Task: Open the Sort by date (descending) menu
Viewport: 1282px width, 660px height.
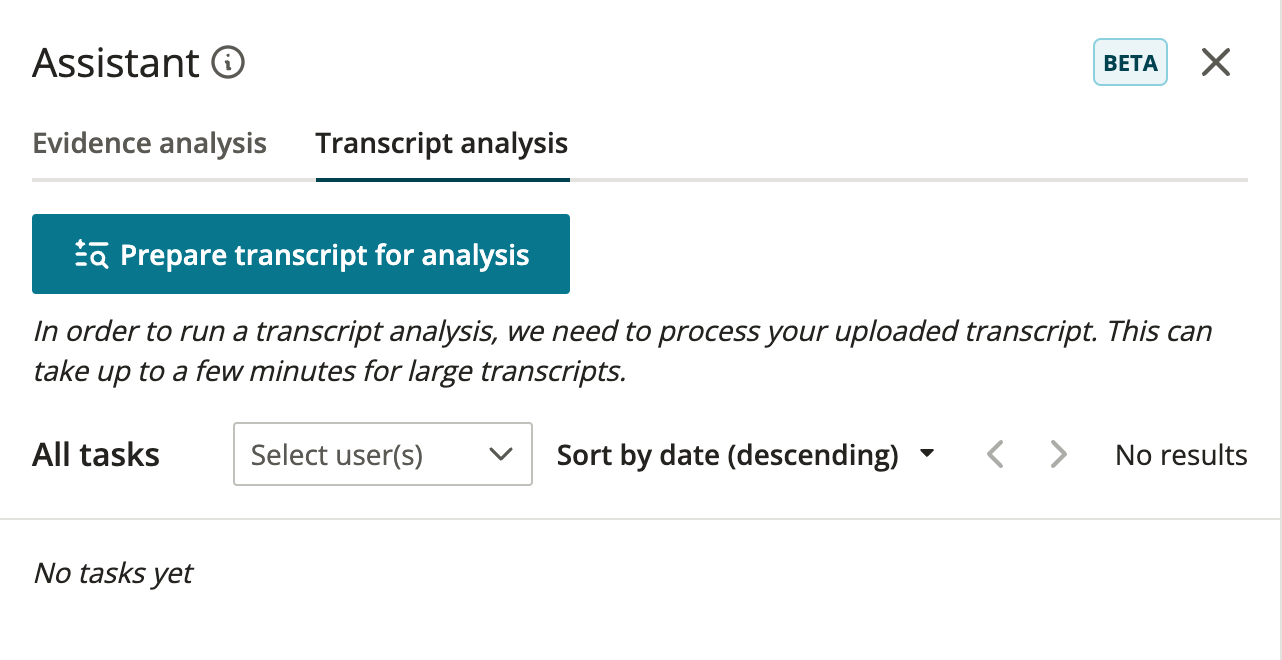Action: (x=746, y=455)
